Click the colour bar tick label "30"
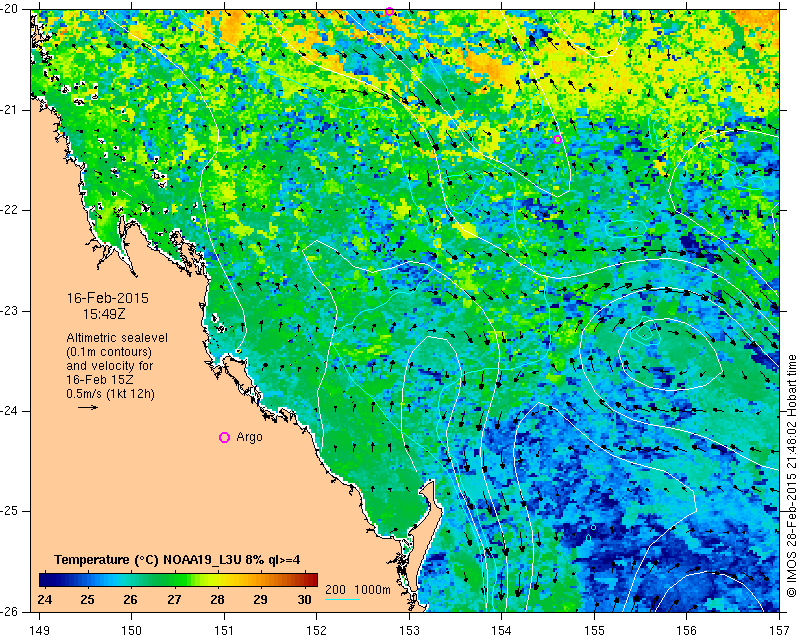 click(x=304, y=599)
